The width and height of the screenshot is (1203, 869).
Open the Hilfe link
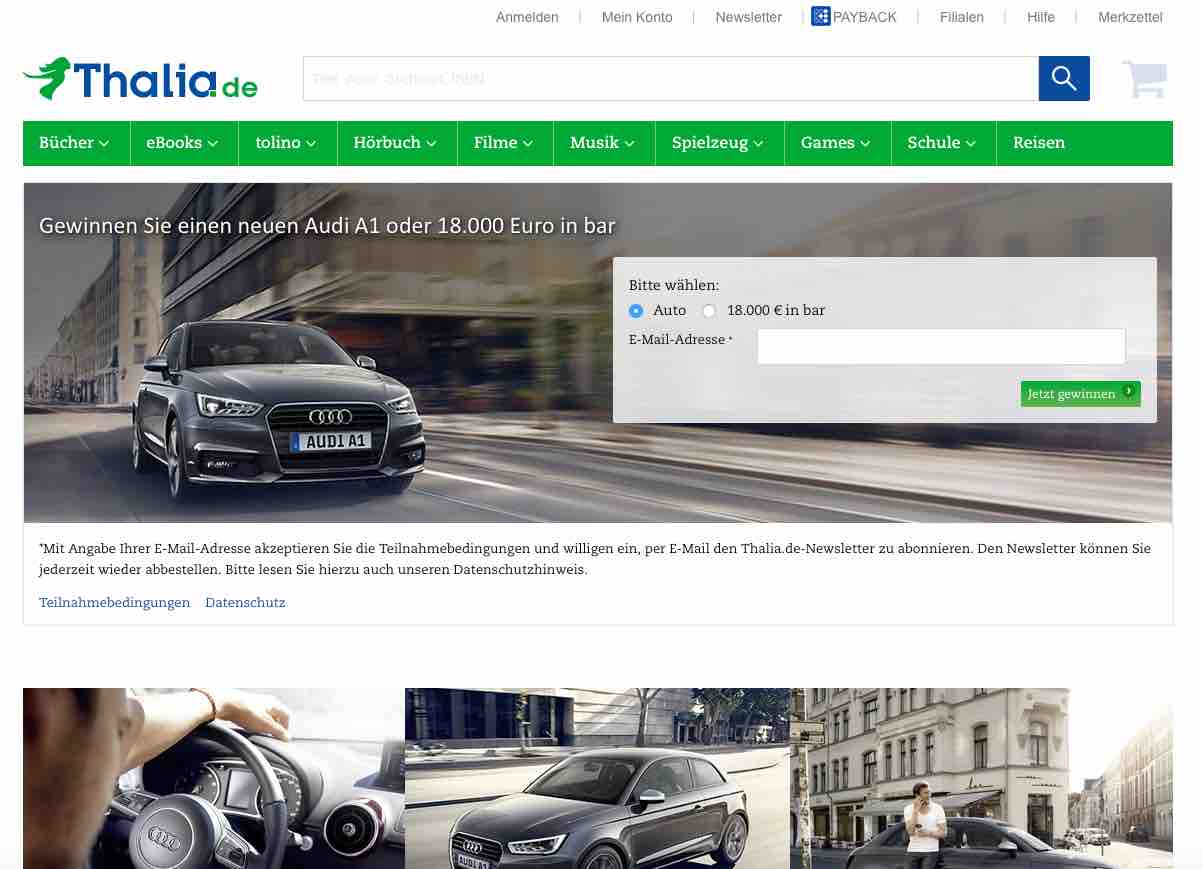point(1041,17)
